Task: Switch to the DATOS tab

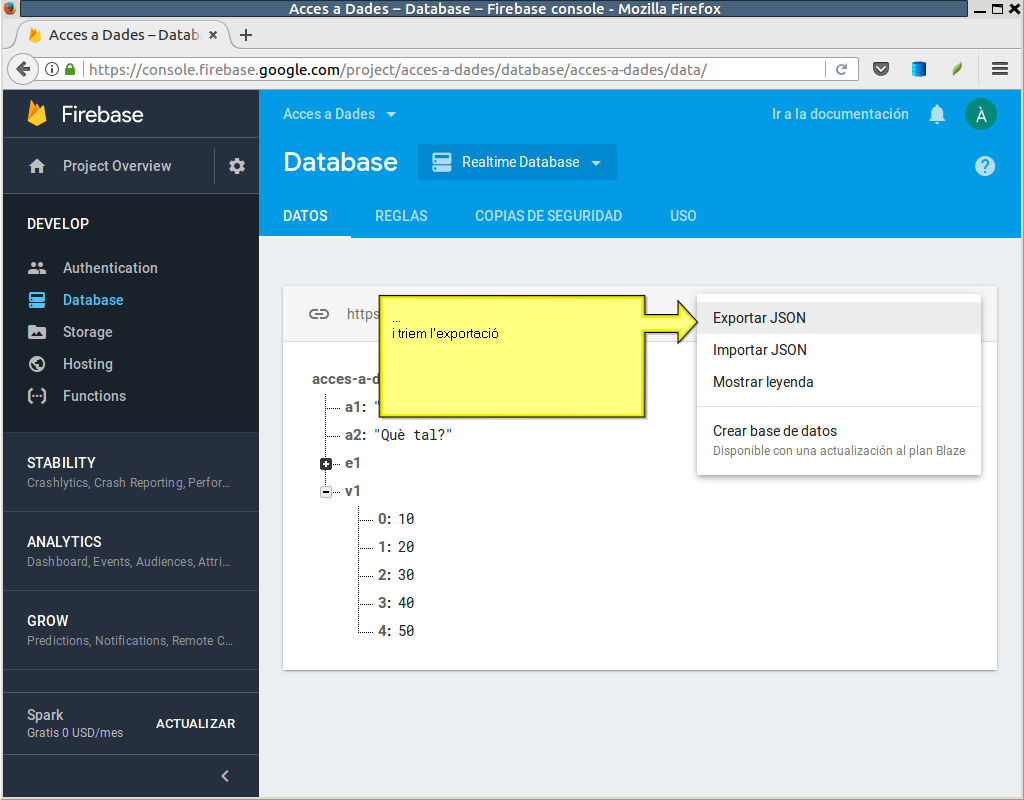Action: [x=306, y=216]
